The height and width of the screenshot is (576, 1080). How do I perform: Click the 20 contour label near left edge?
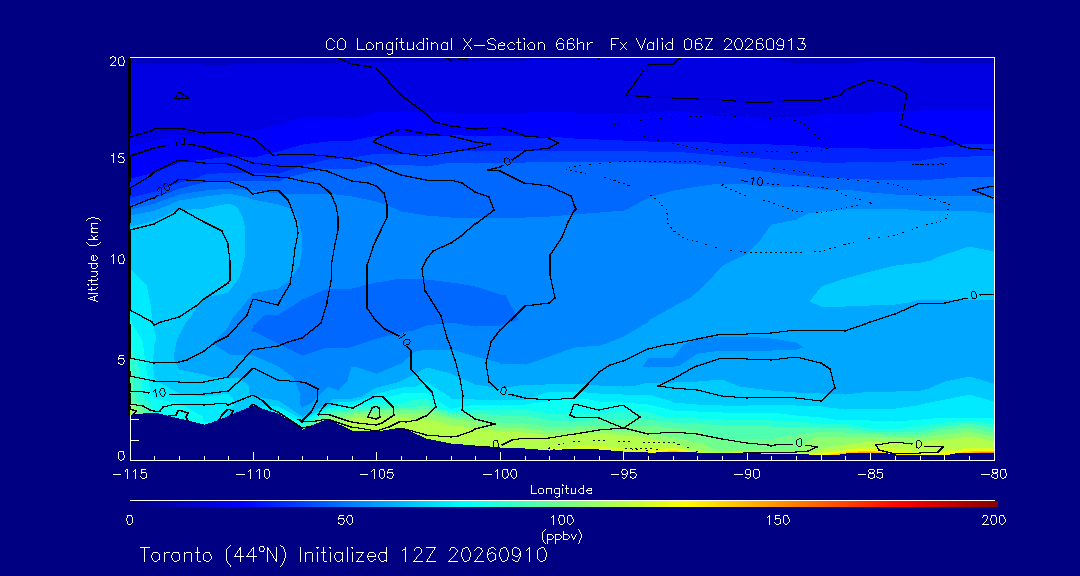(x=163, y=189)
